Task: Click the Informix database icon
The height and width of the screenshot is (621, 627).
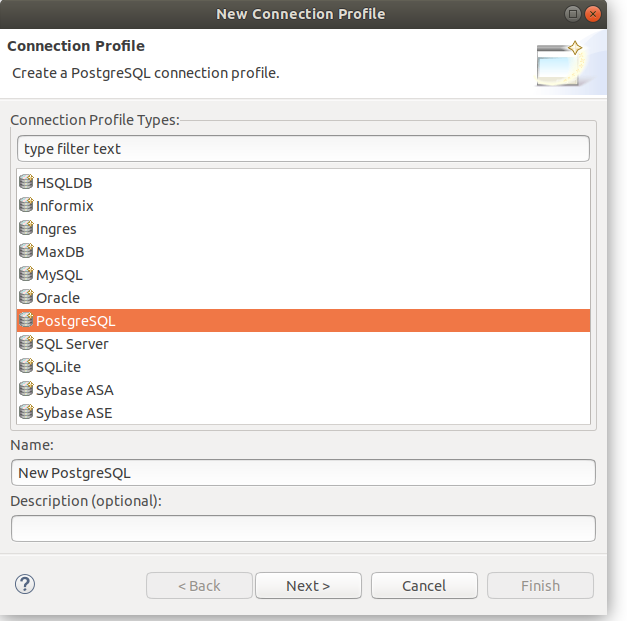Action: 26,205
